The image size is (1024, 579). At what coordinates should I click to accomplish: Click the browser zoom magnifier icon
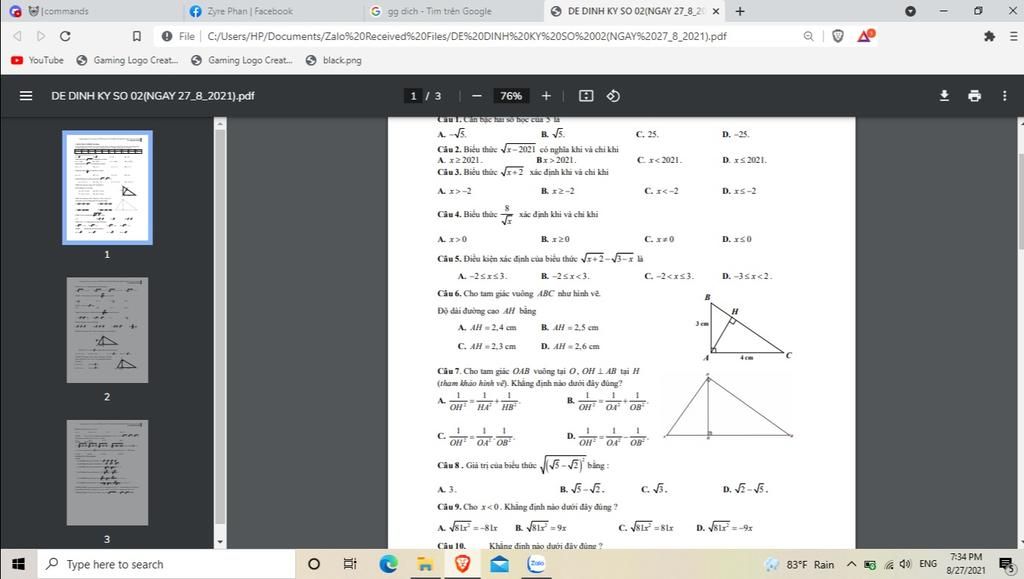pyautogui.click(x=808, y=36)
